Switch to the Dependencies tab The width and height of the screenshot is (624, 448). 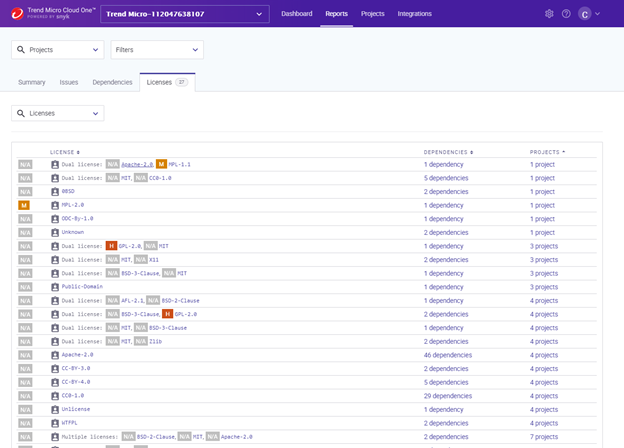click(x=112, y=82)
